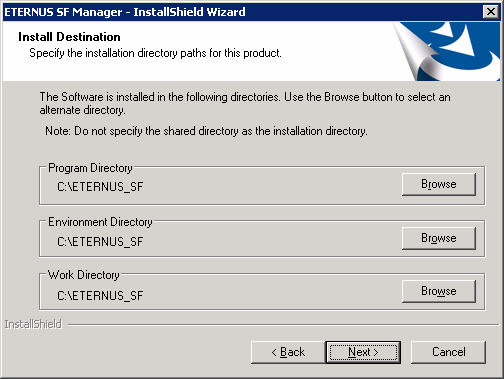Click the Environment Directory group label
The height and width of the screenshot is (379, 504).
point(100,222)
